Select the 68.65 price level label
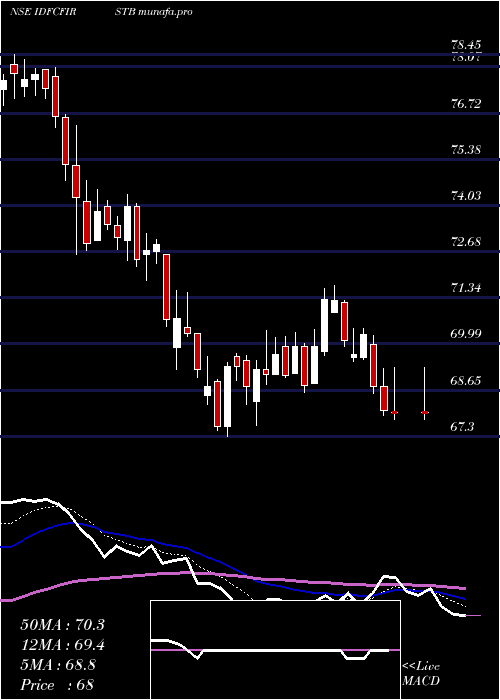 tap(466, 380)
